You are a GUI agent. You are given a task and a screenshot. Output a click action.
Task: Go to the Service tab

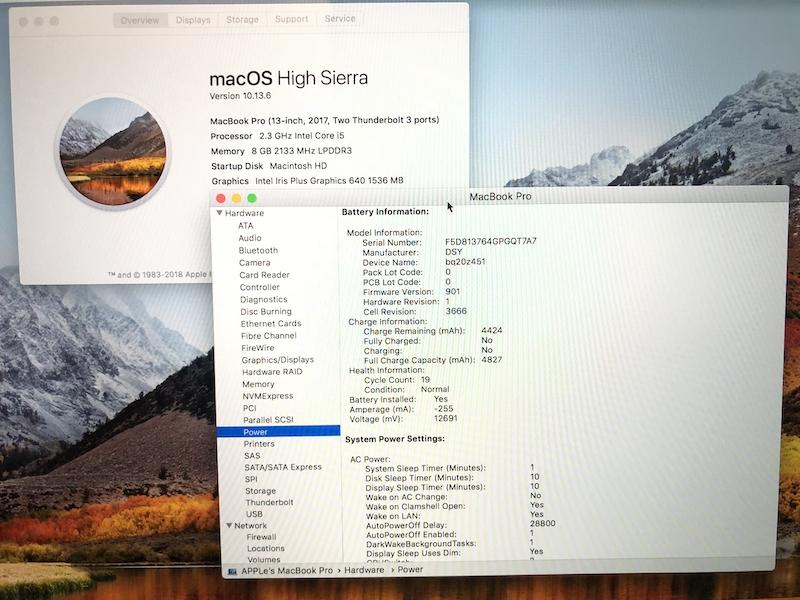(339, 19)
